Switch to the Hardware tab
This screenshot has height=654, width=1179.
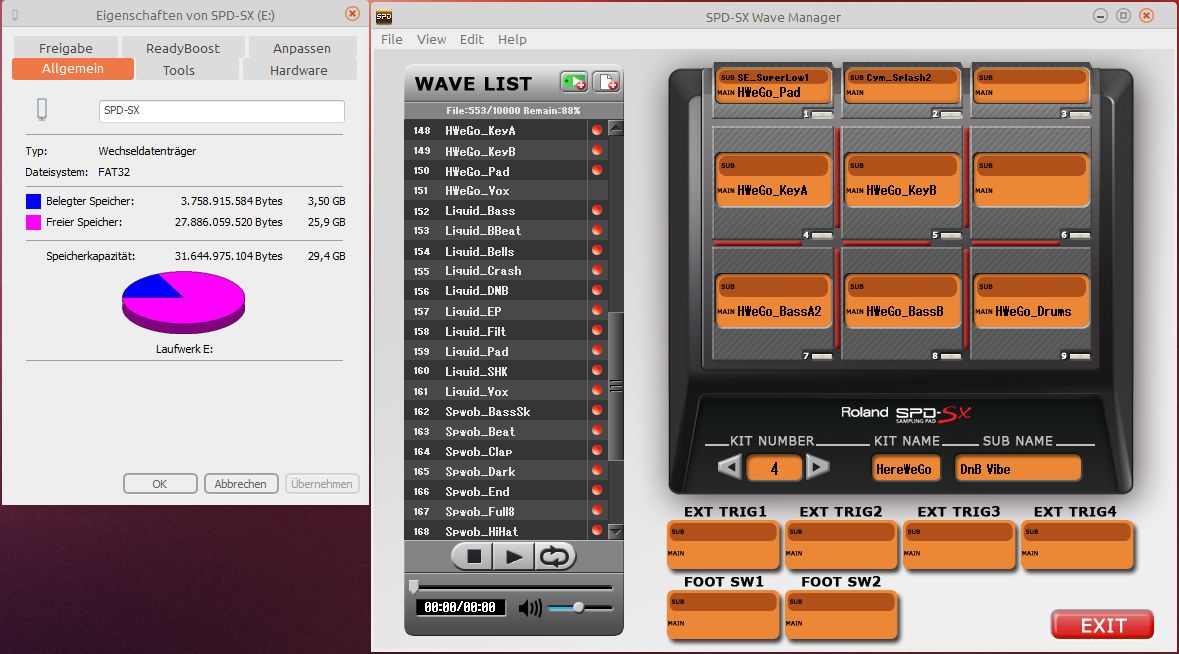click(x=299, y=70)
